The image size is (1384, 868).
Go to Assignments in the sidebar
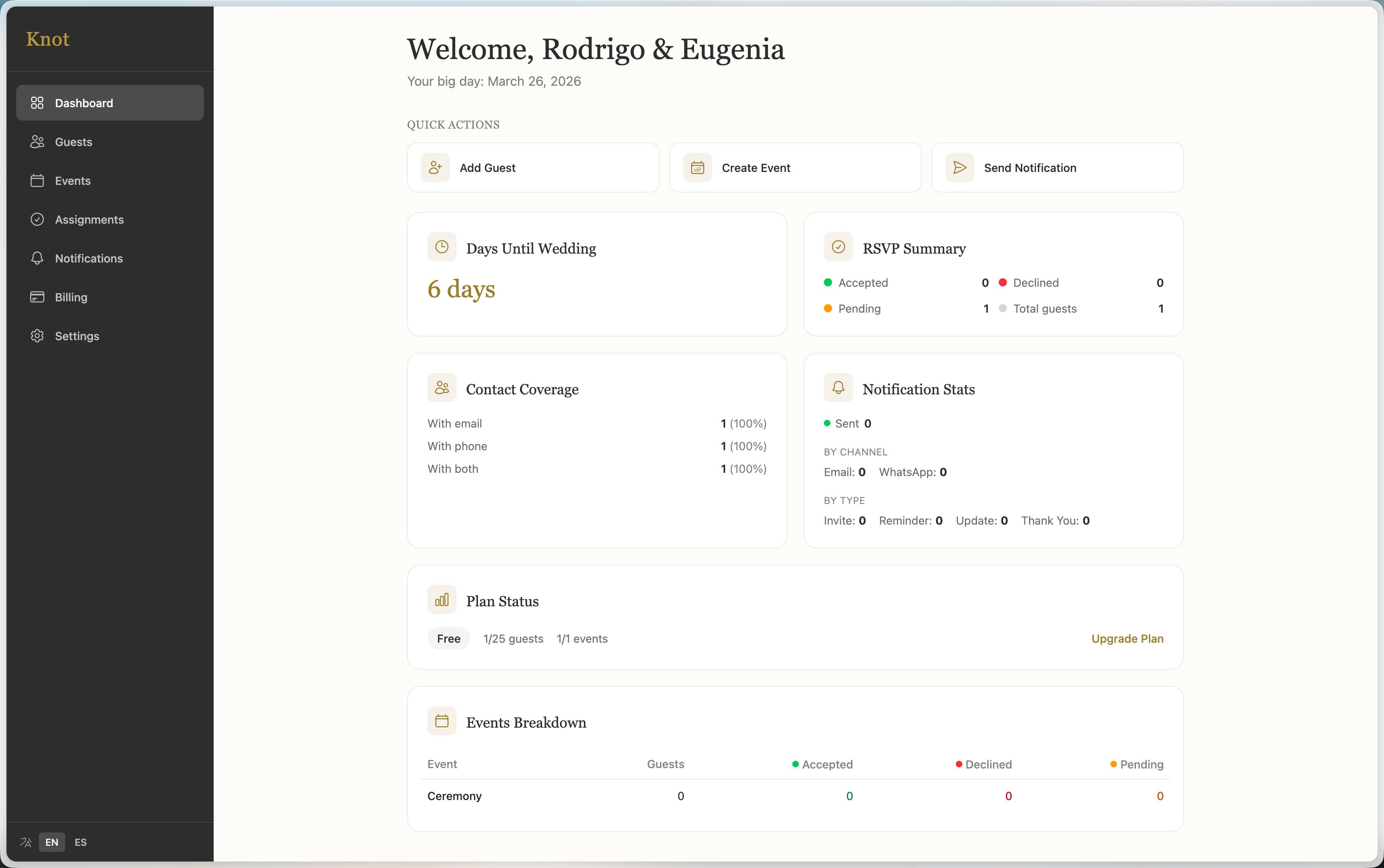[x=89, y=220]
